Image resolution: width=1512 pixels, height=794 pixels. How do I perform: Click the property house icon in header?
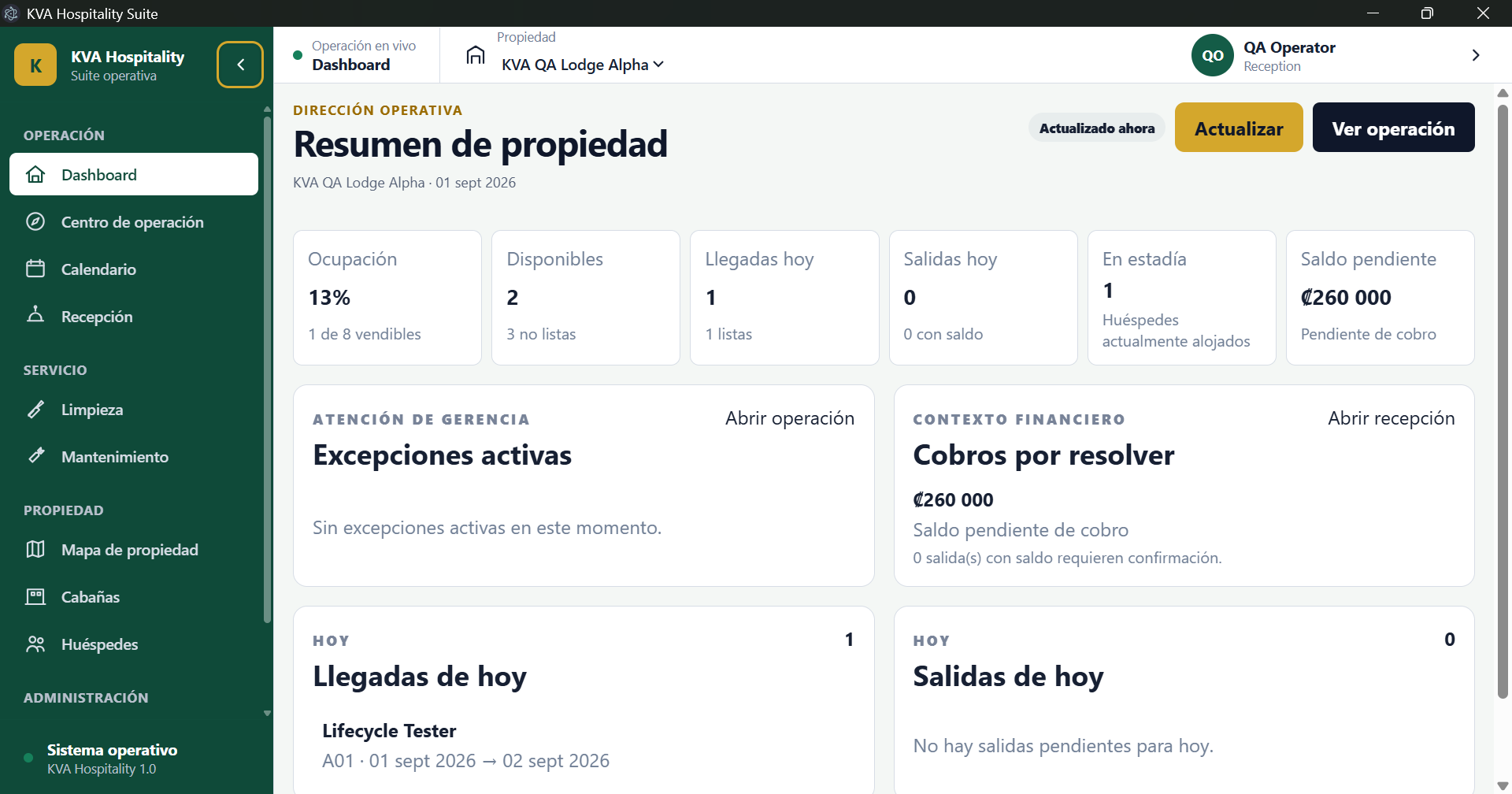[x=476, y=55]
